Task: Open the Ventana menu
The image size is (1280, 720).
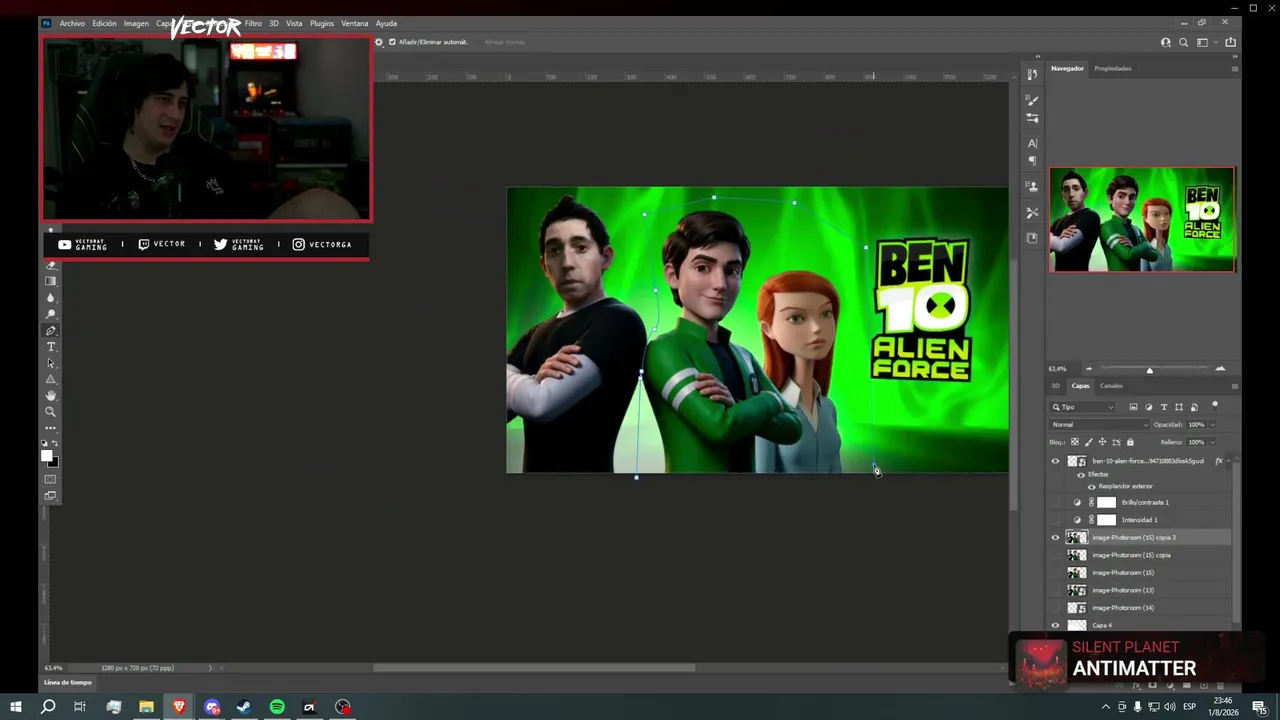Action: pyautogui.click(x=354, y=23)
